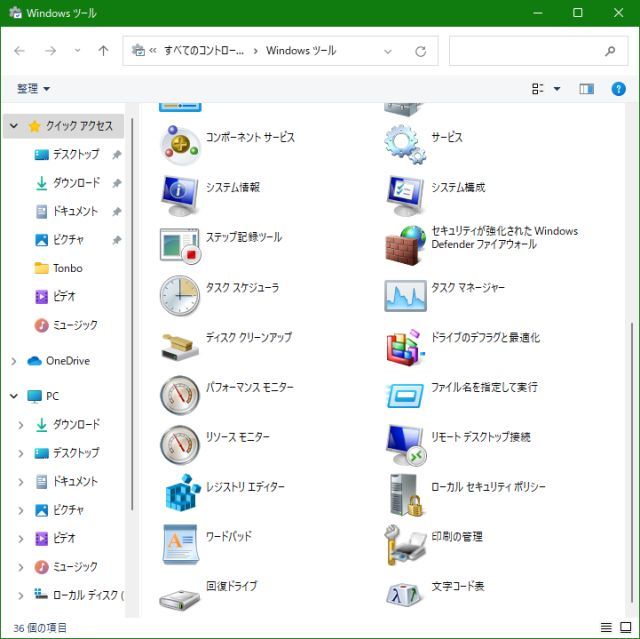The image size is (640, 639).
Task: Click the タスク マネージャー label text
Action: (x=468, y=288)
